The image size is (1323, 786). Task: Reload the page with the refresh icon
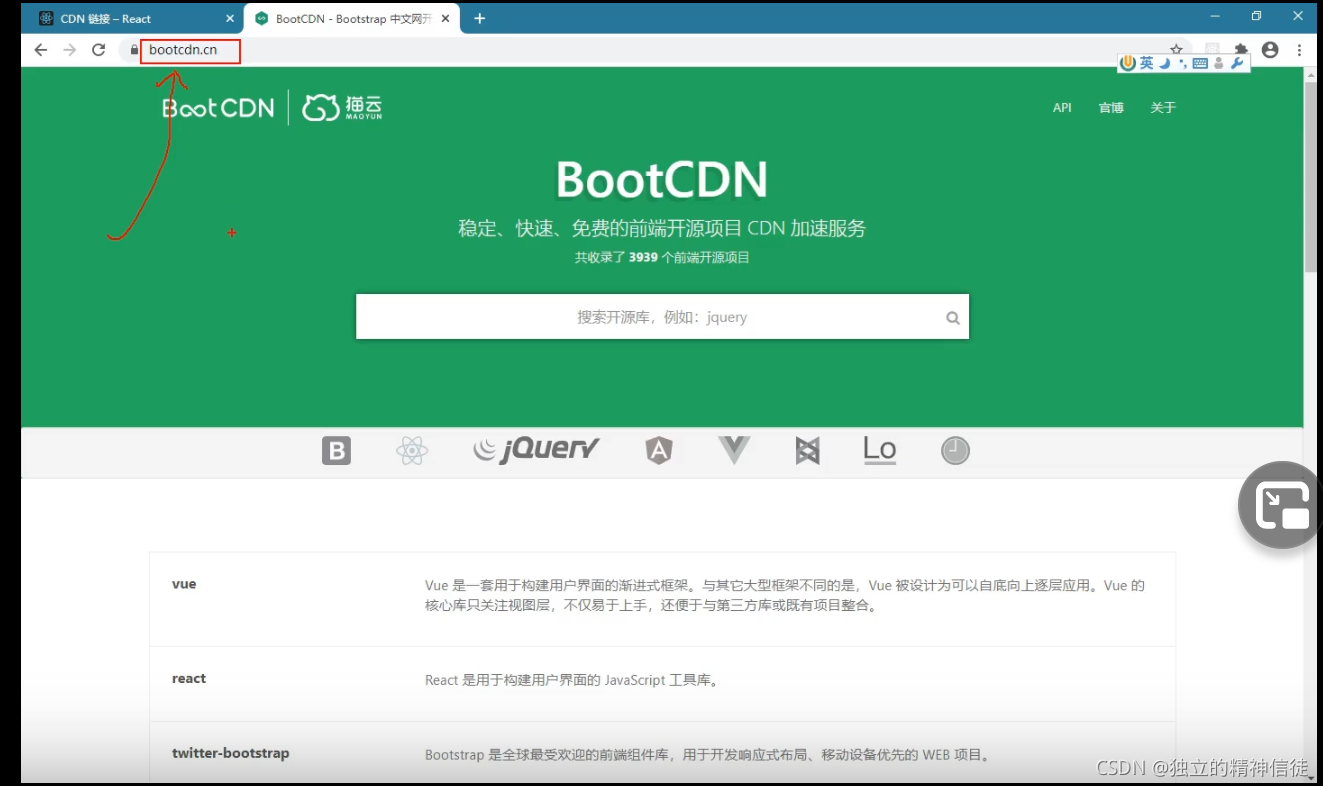[x=98, y=50]
